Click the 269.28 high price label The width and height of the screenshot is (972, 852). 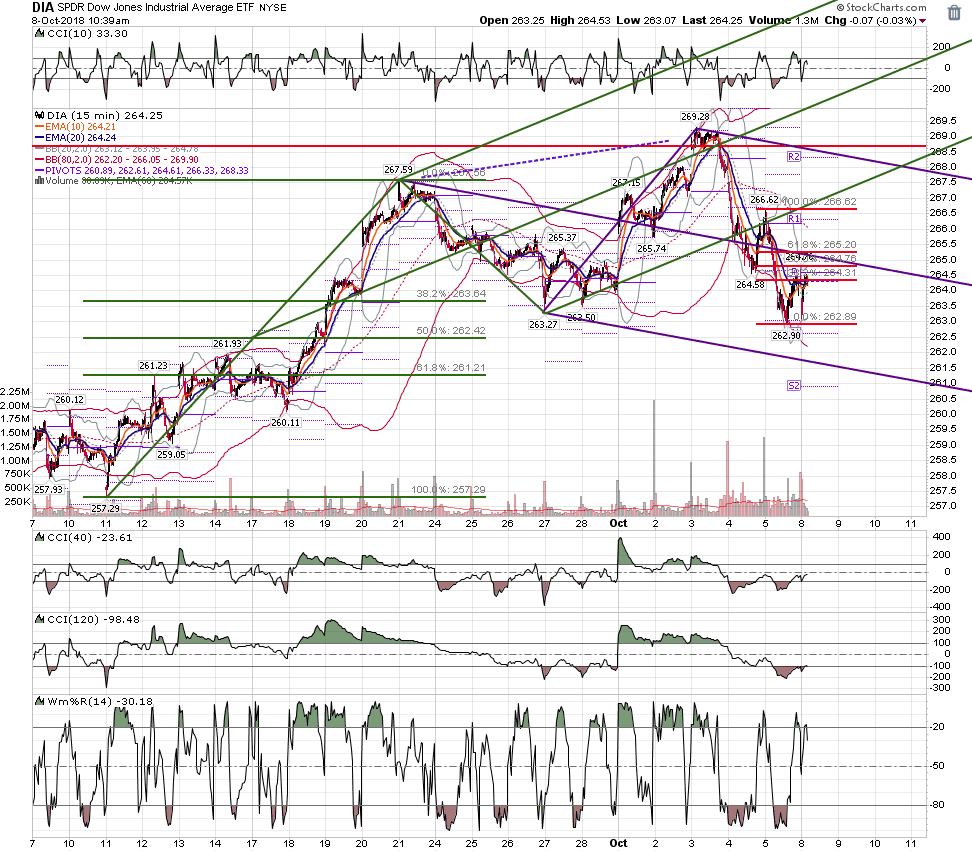pos(695,117)
